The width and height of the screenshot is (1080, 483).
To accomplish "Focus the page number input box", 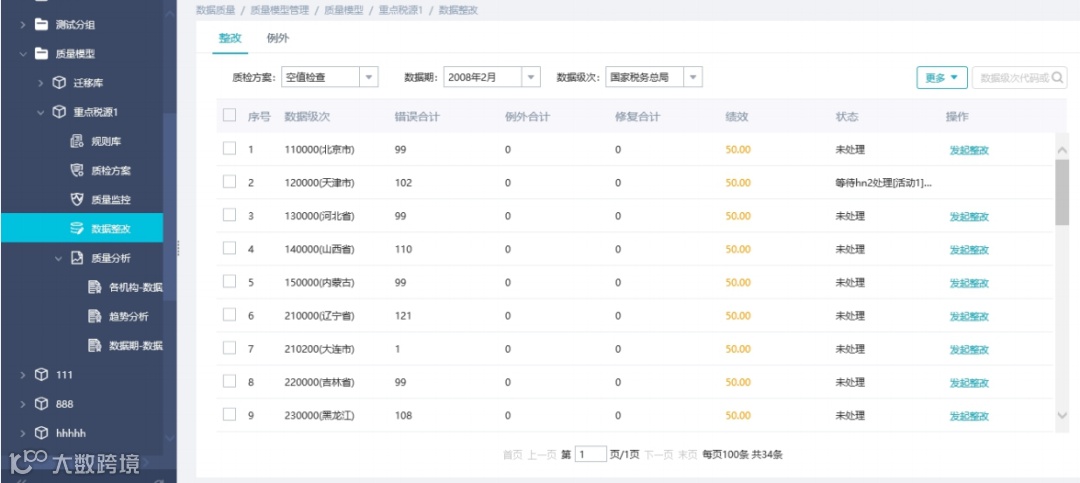I will tap(590, 454).
